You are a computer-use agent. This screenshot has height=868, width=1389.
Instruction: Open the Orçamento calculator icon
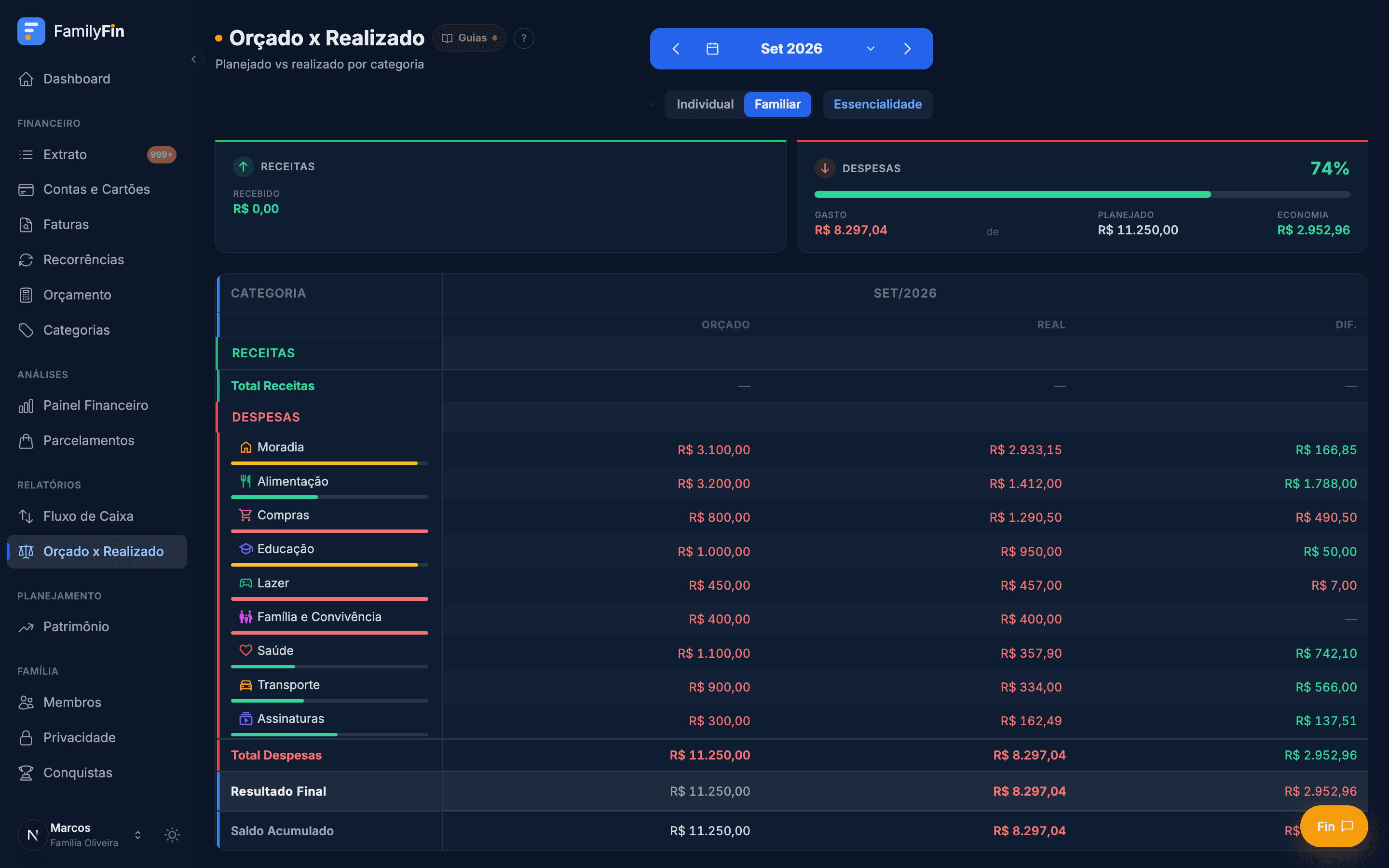26,295
